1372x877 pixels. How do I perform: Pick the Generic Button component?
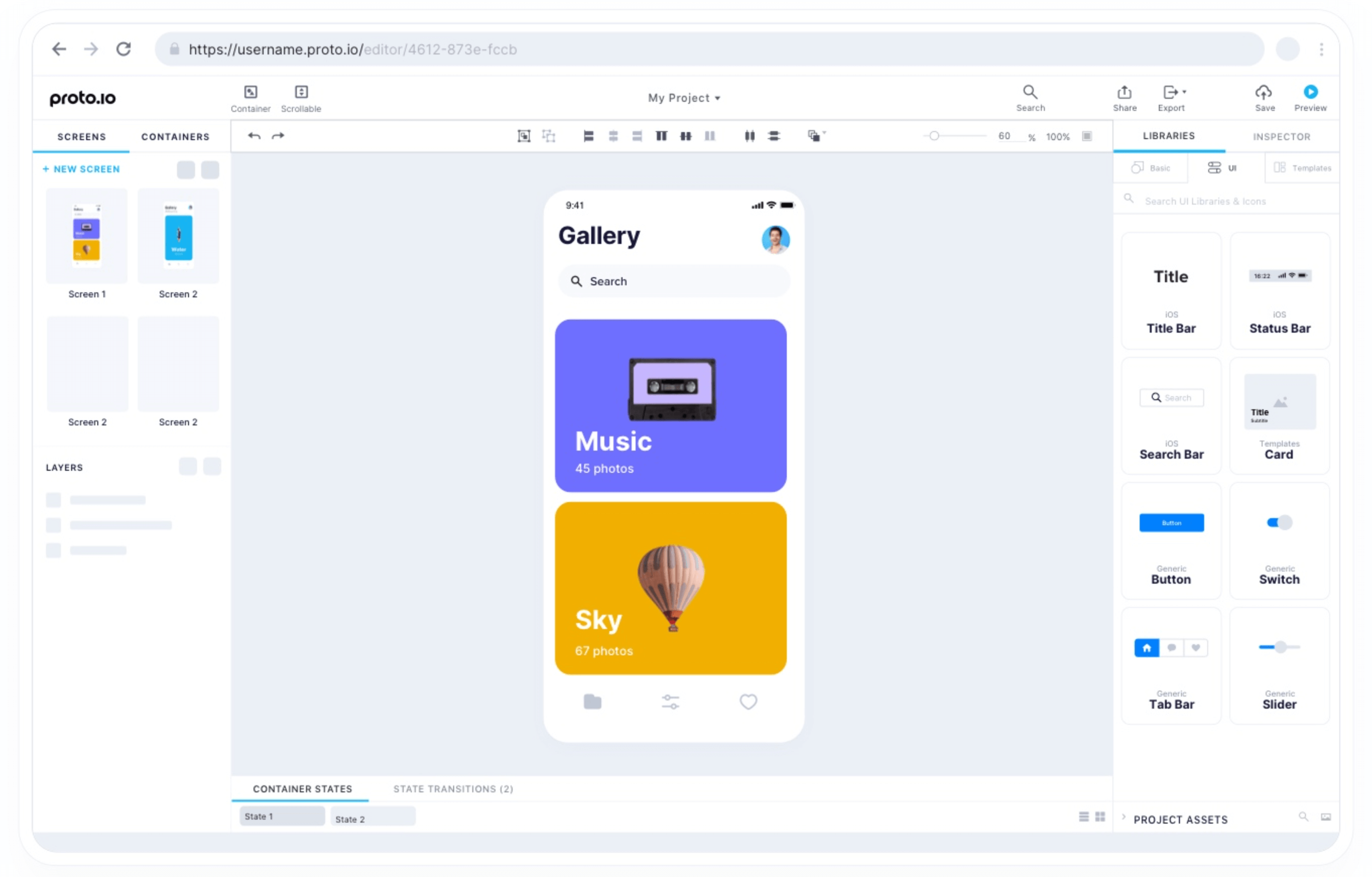1171,541
